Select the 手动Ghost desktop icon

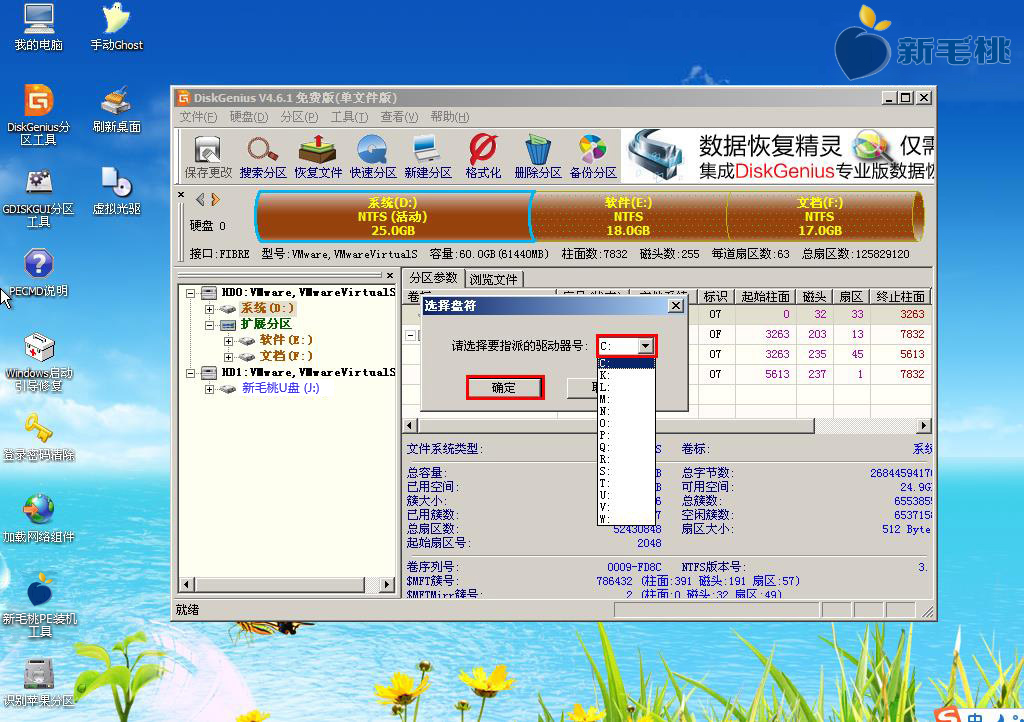point(116,27)
